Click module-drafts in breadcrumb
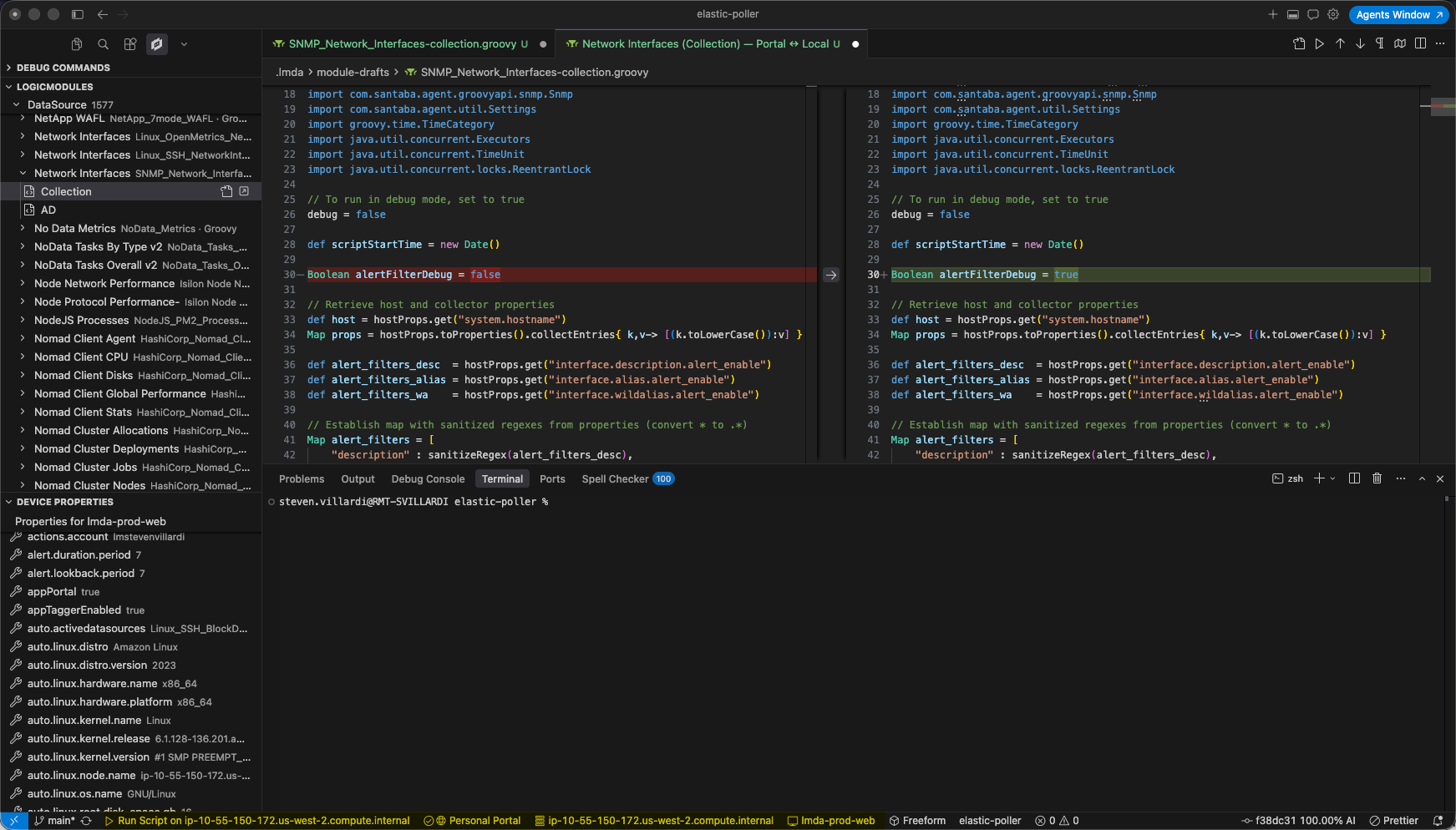1456x830 pixels. tap(353, 73)
